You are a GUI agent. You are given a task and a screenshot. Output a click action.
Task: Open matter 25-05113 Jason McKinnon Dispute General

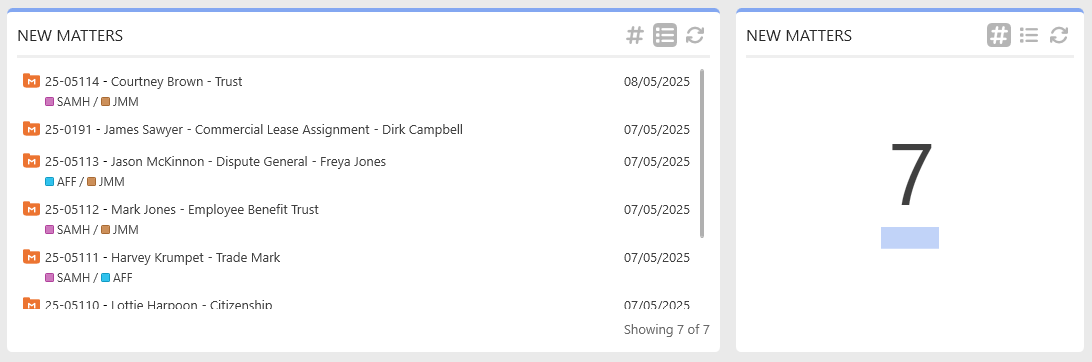click(215, 162)
